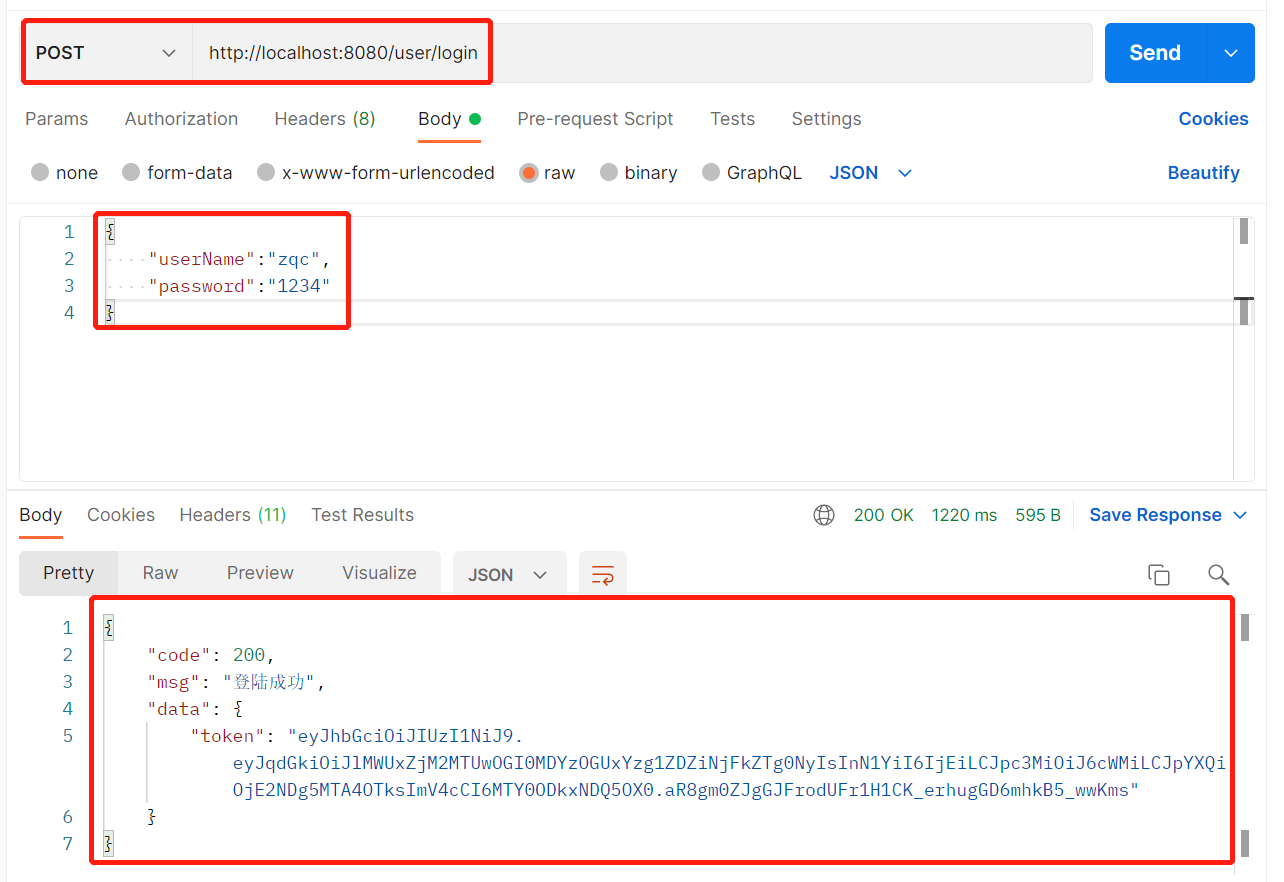Open the POST method dropdown
The height and width of the screenshot is (882, 1284).
tap(107, 53)
